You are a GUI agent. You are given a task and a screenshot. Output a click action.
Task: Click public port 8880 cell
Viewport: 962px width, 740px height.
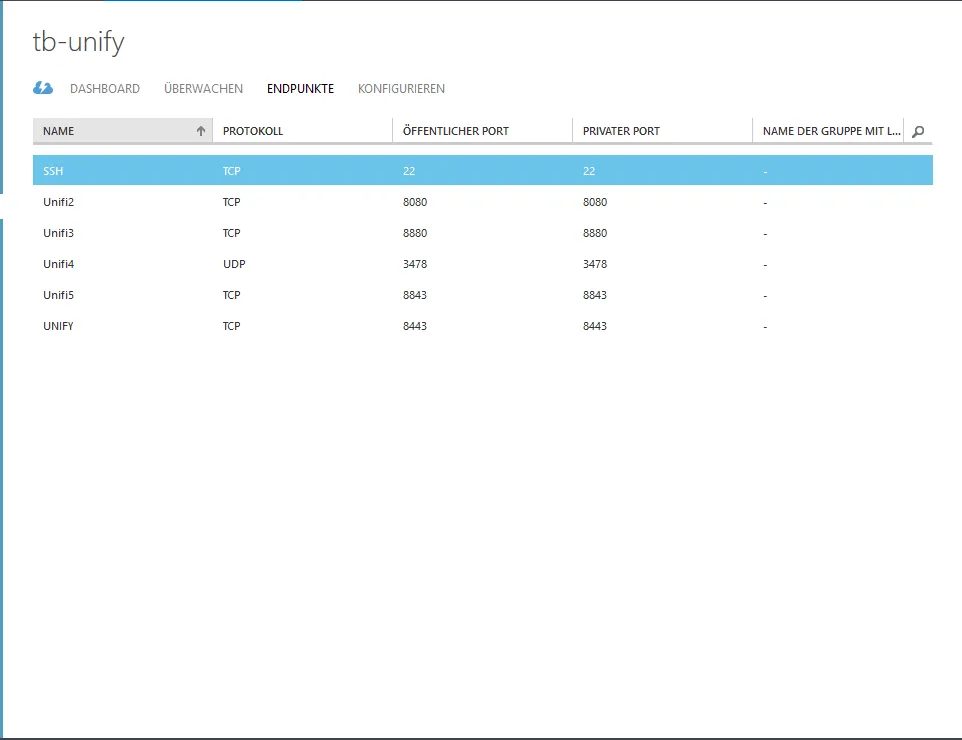click(415, 233)
